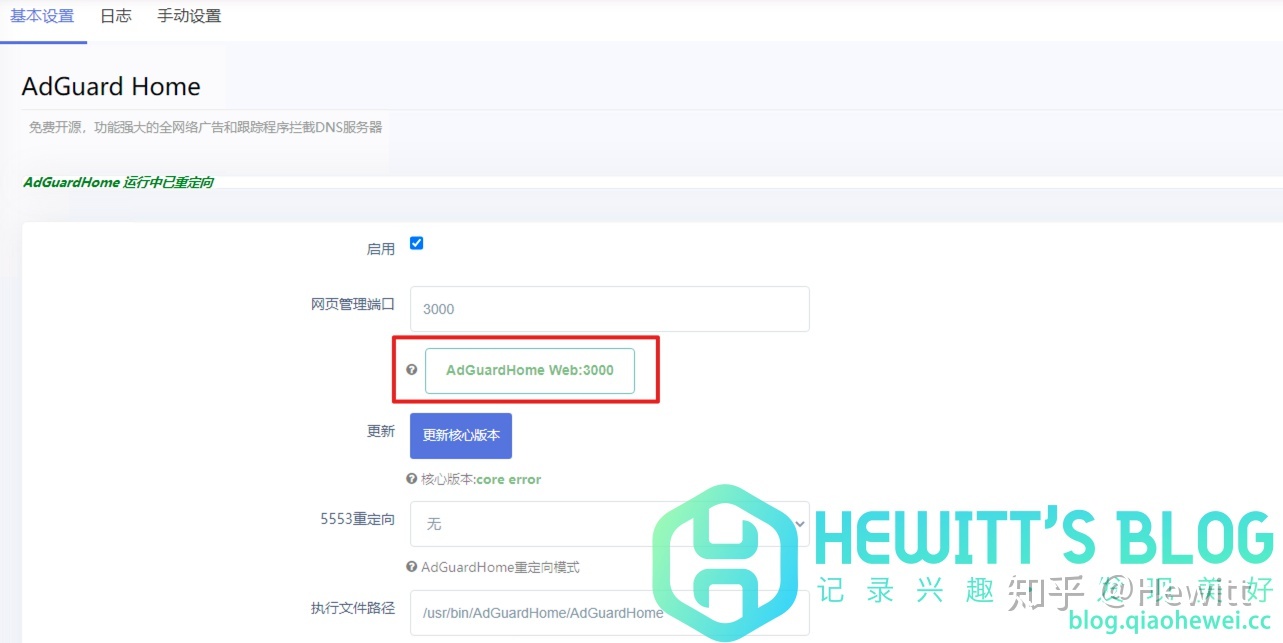Click the help icon before AdGuardHome重定向模式
The width and height of the screenshot is (1283, 643).
[411, 567]
